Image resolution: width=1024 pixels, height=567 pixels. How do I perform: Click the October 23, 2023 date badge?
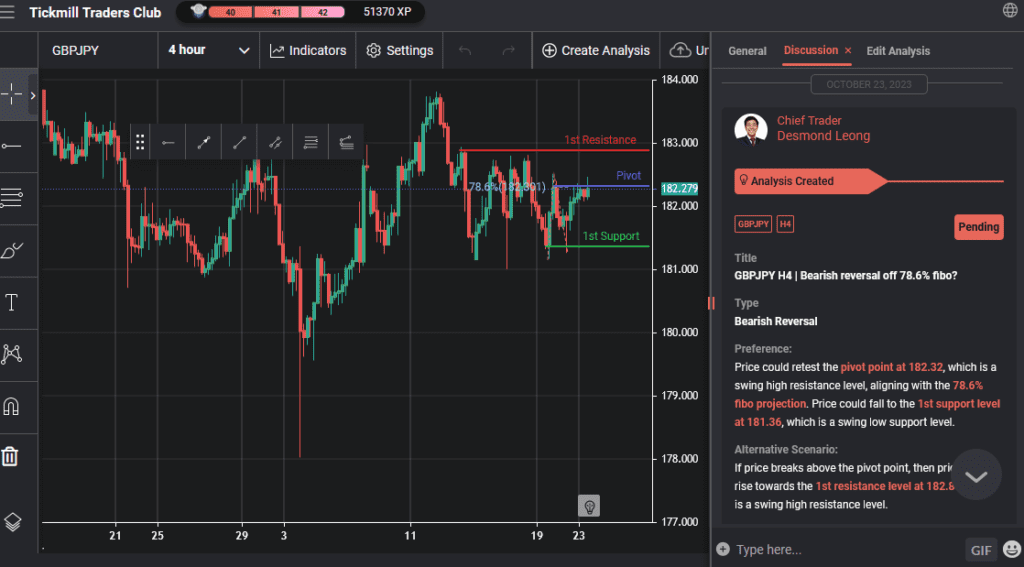click(869, 84)
